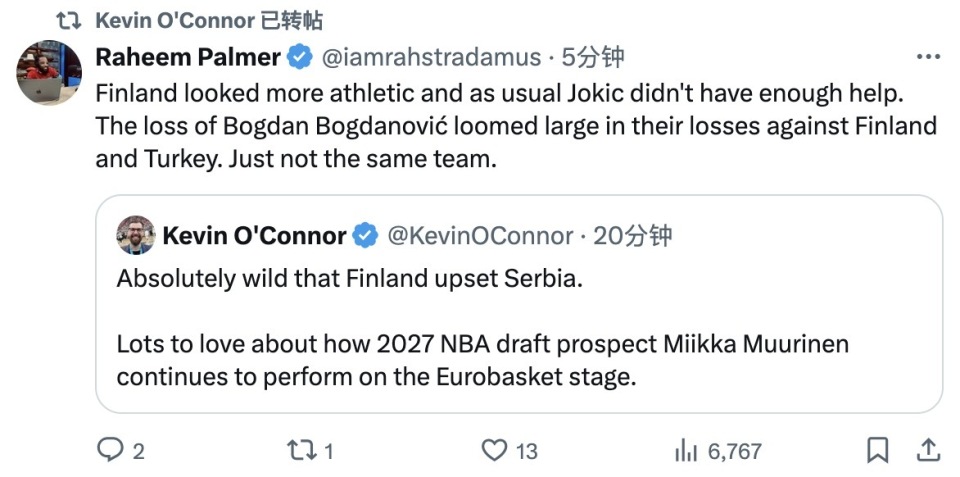The width and height of the screenshot is (960, 477).
Task: Open Raheem Palmer's profile name link
Action: tap(187, 58)
